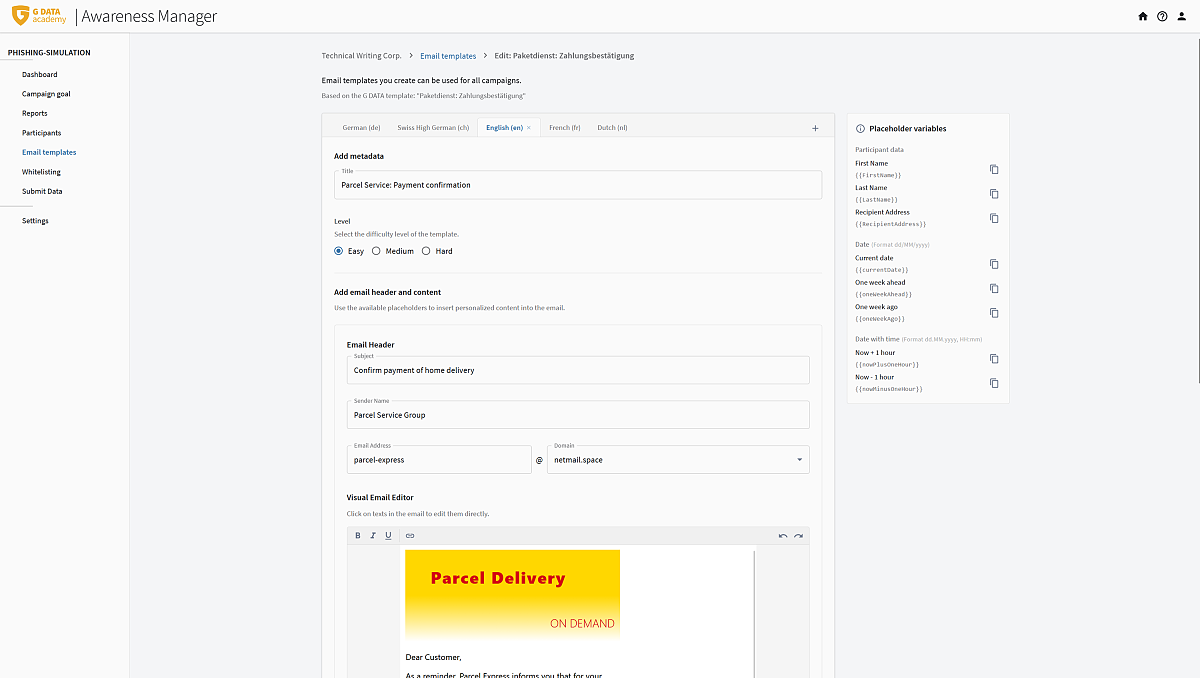1200x678 pixels.
Task: Close the English (en) tab
Action: click(x=529, y=128)
